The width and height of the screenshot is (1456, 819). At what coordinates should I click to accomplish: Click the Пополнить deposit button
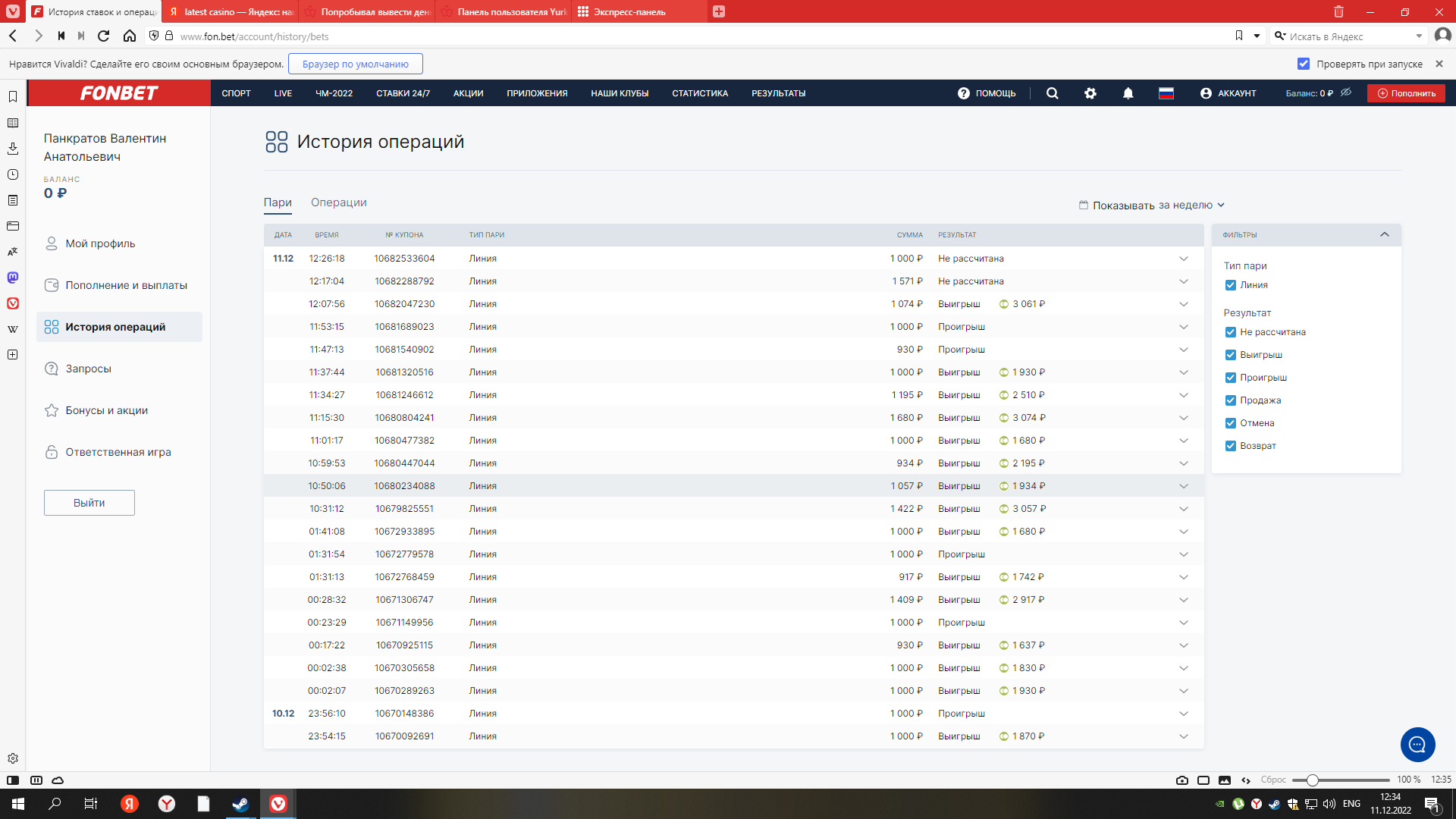[x=1406, y=93]
